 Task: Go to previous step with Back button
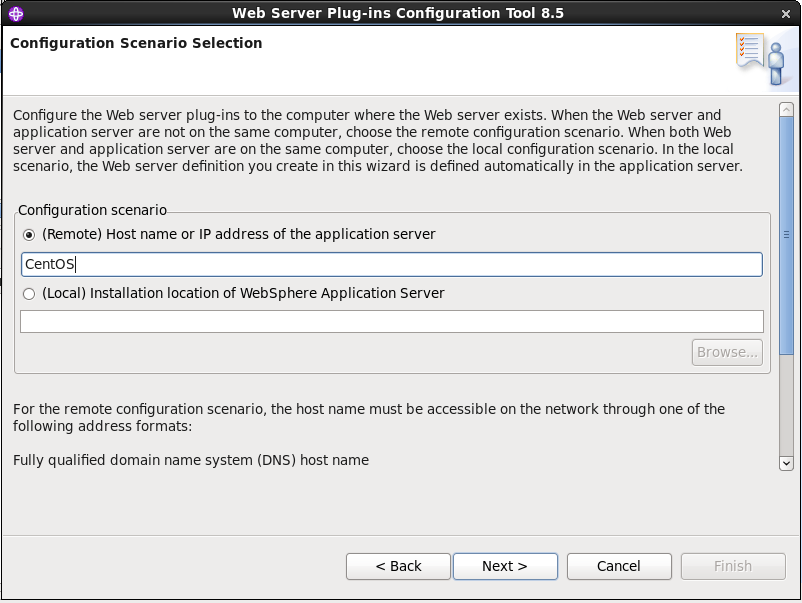click(x=398, y=566)
